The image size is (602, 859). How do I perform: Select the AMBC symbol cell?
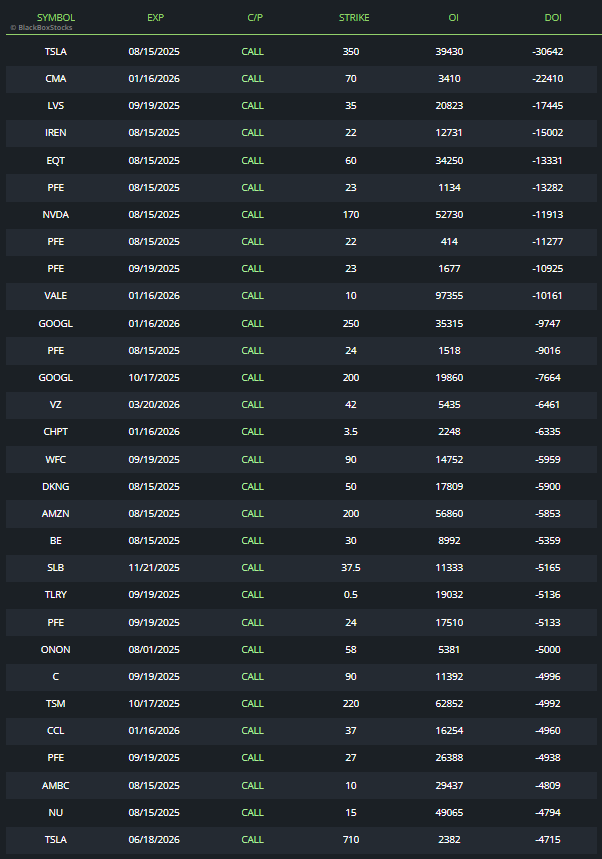(x=56, y=785)
